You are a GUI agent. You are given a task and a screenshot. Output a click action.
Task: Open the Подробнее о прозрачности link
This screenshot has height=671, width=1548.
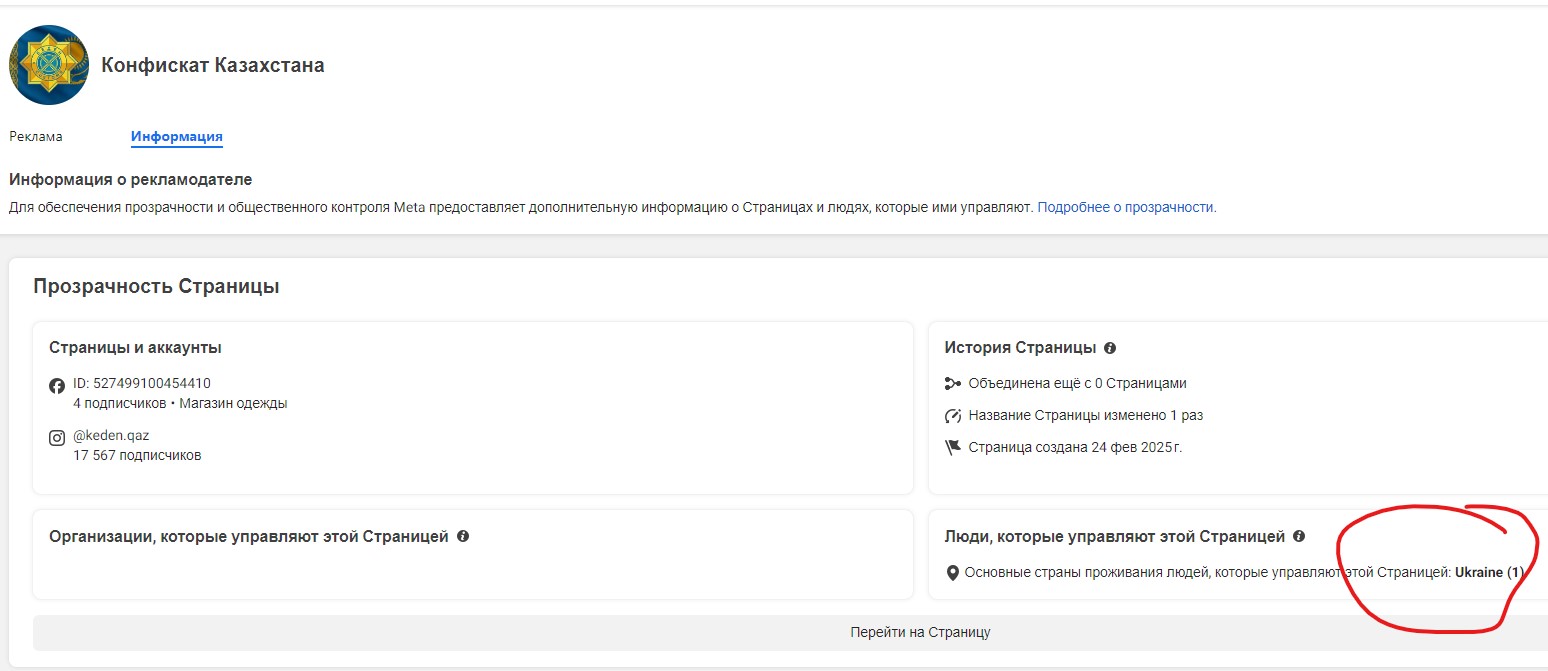click(1126, 208)
